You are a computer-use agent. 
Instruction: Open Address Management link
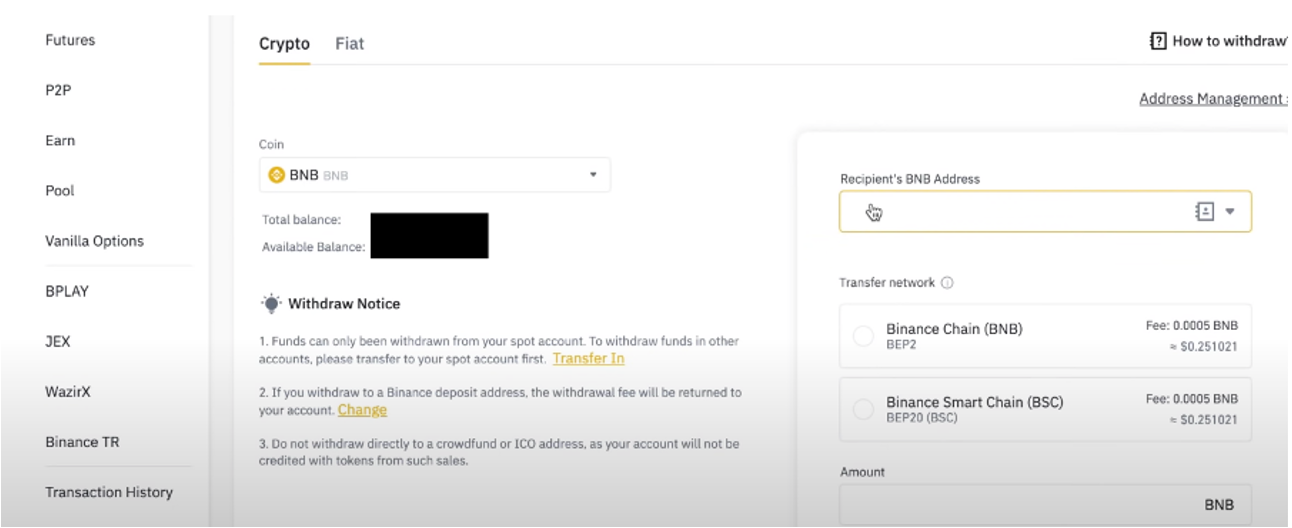[x=1210, y=99]
